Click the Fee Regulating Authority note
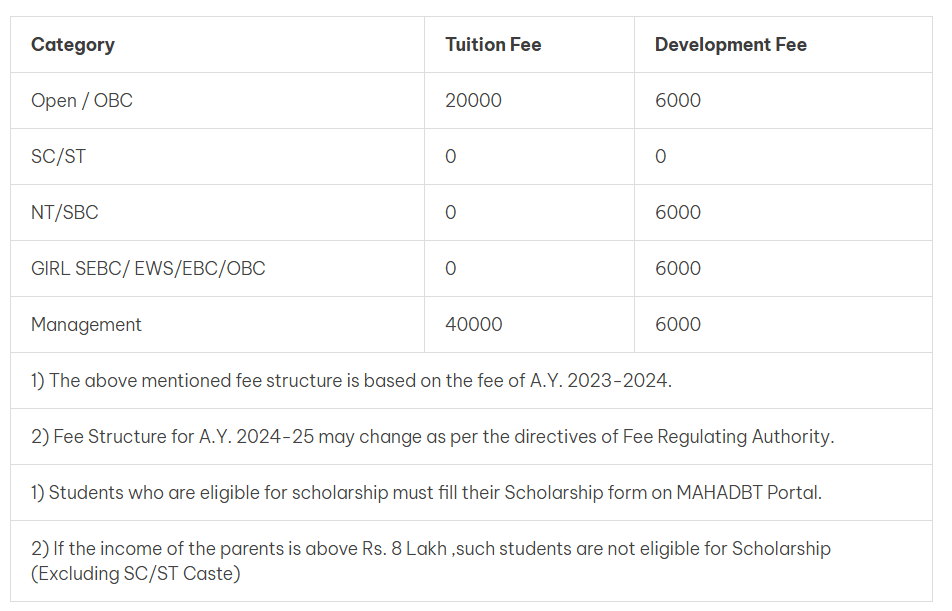This screenshot has width=952, height=611. pos(432,437)
